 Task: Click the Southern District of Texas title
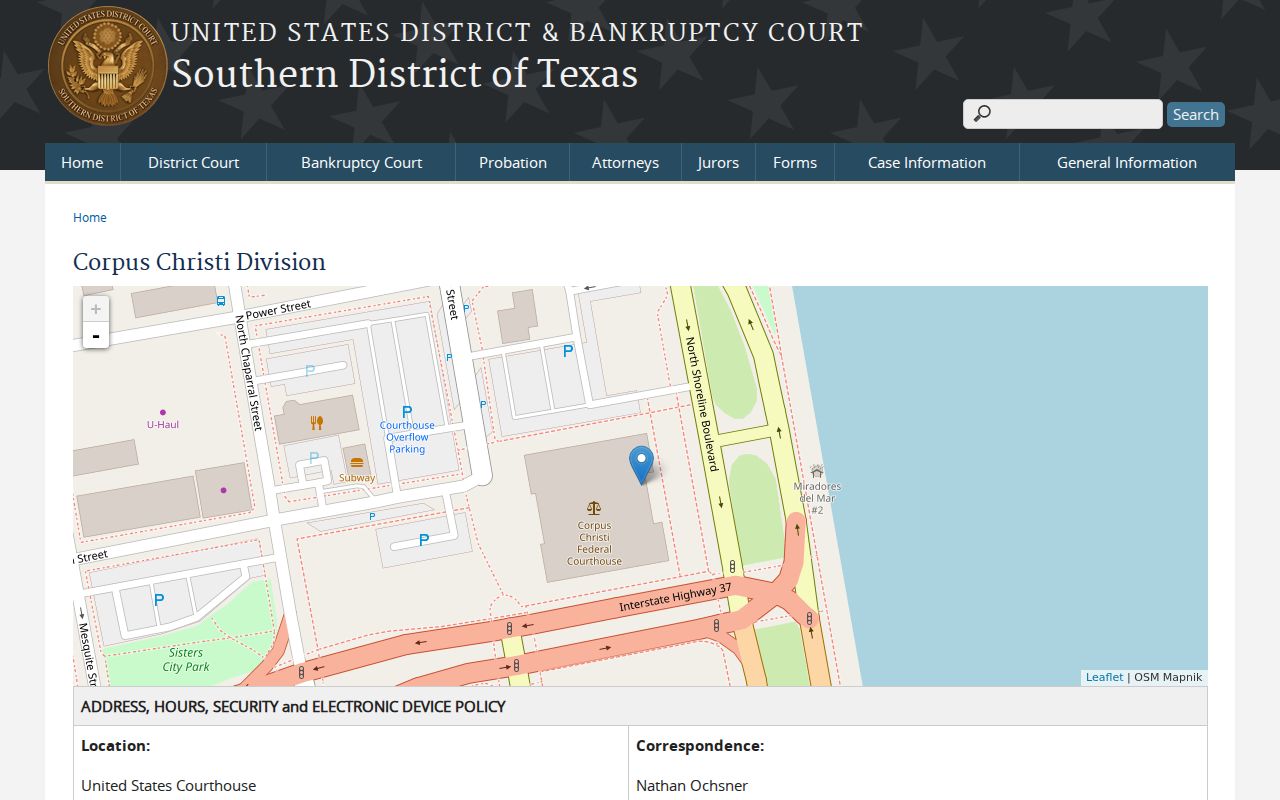[x=405, y=74]
